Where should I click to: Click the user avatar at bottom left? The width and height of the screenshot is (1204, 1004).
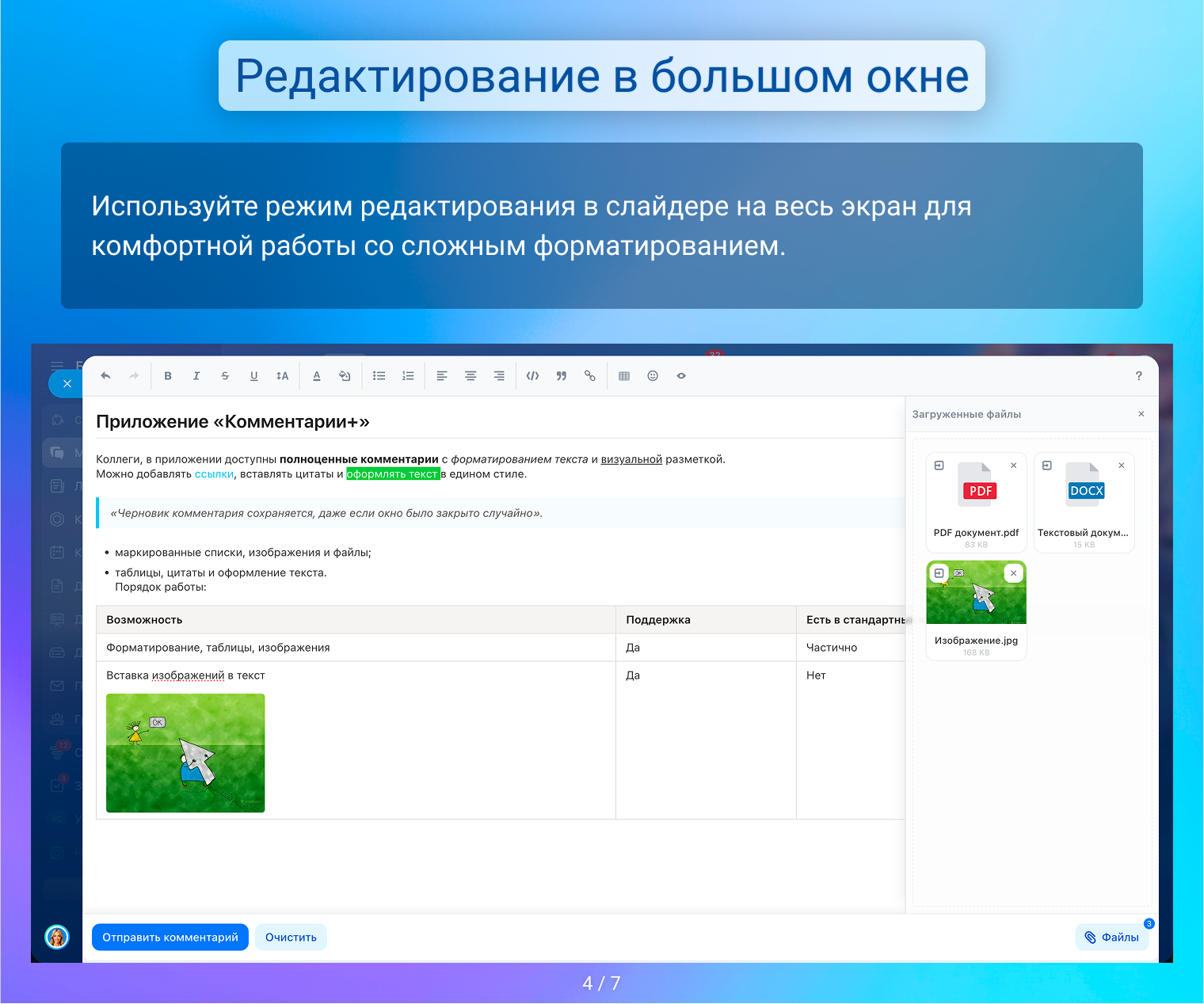(57, 937)
